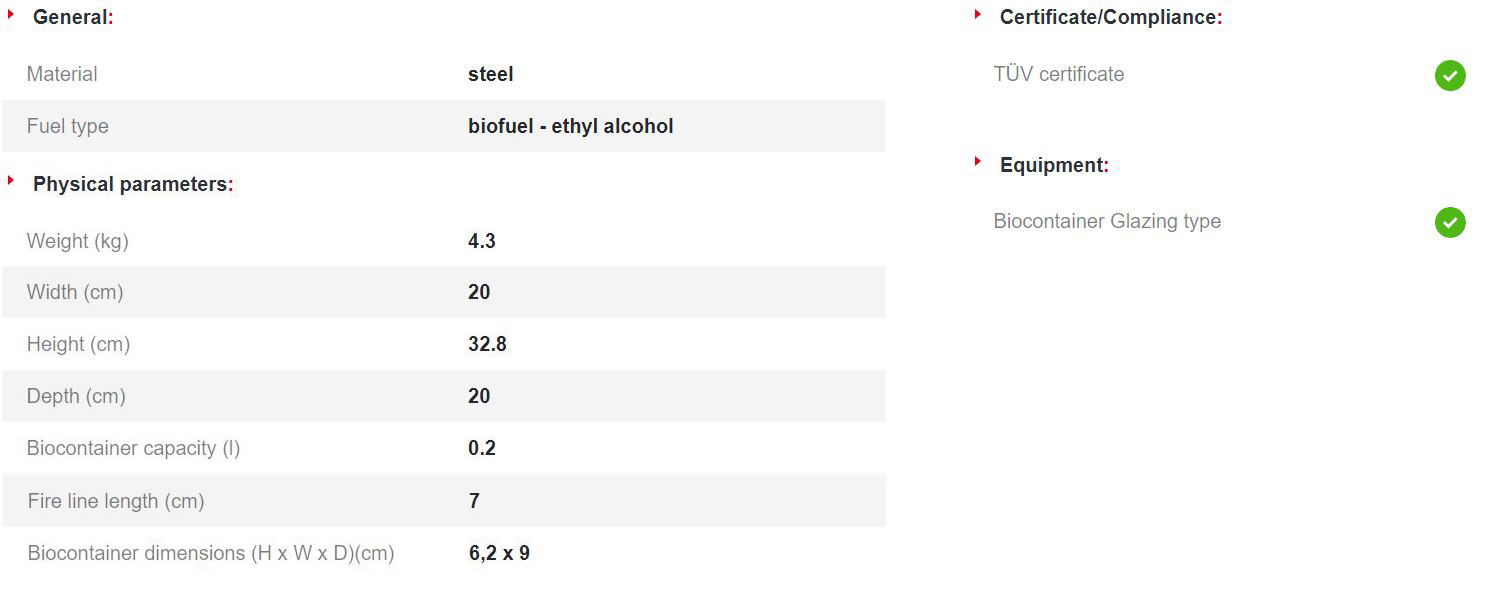Viewport: 1493px width, 601px height.
Task: Click the General section heading
Action: click(73, 17)
